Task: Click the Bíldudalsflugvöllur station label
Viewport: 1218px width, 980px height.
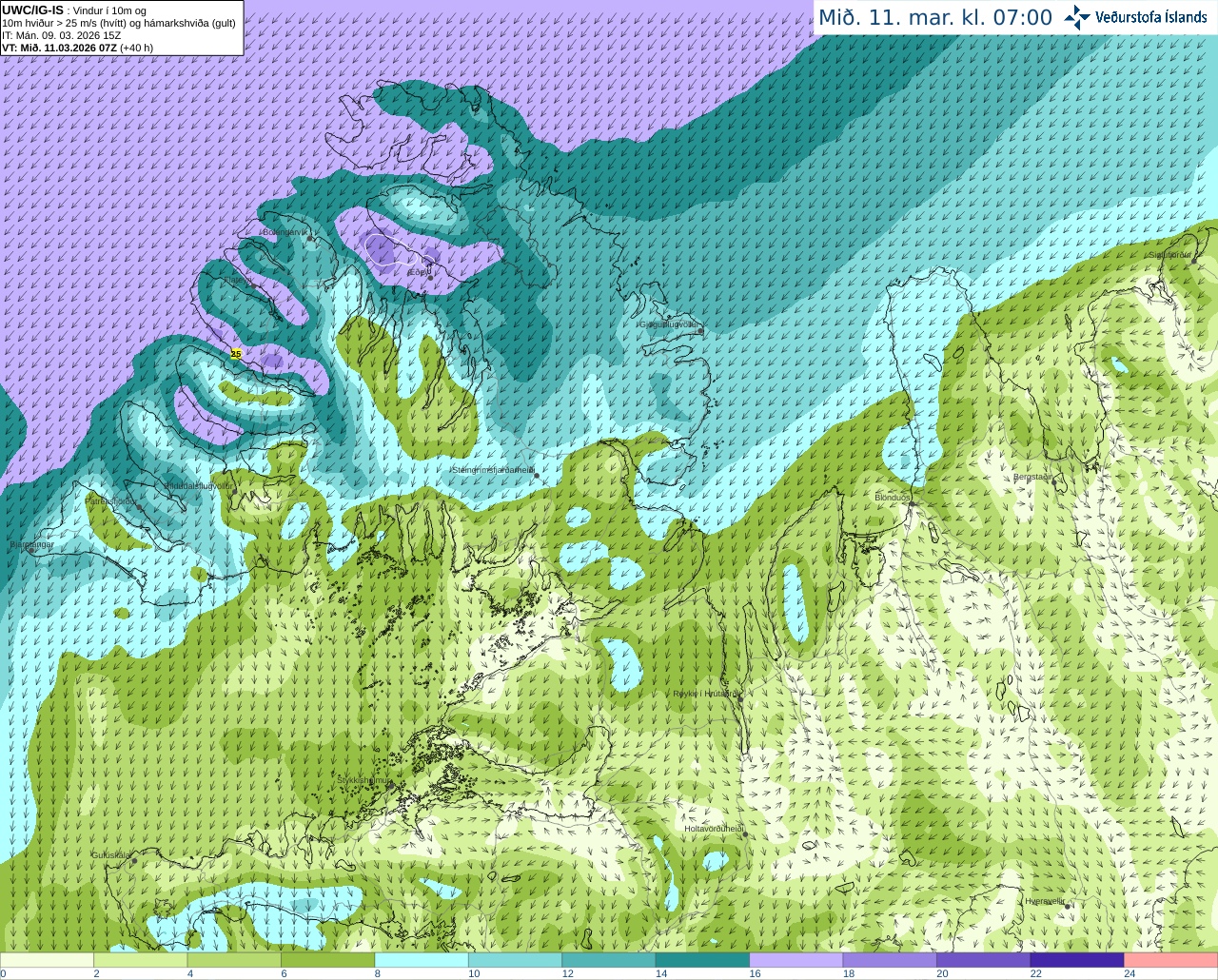Action: pyautogui.click(x=198, y=485)
